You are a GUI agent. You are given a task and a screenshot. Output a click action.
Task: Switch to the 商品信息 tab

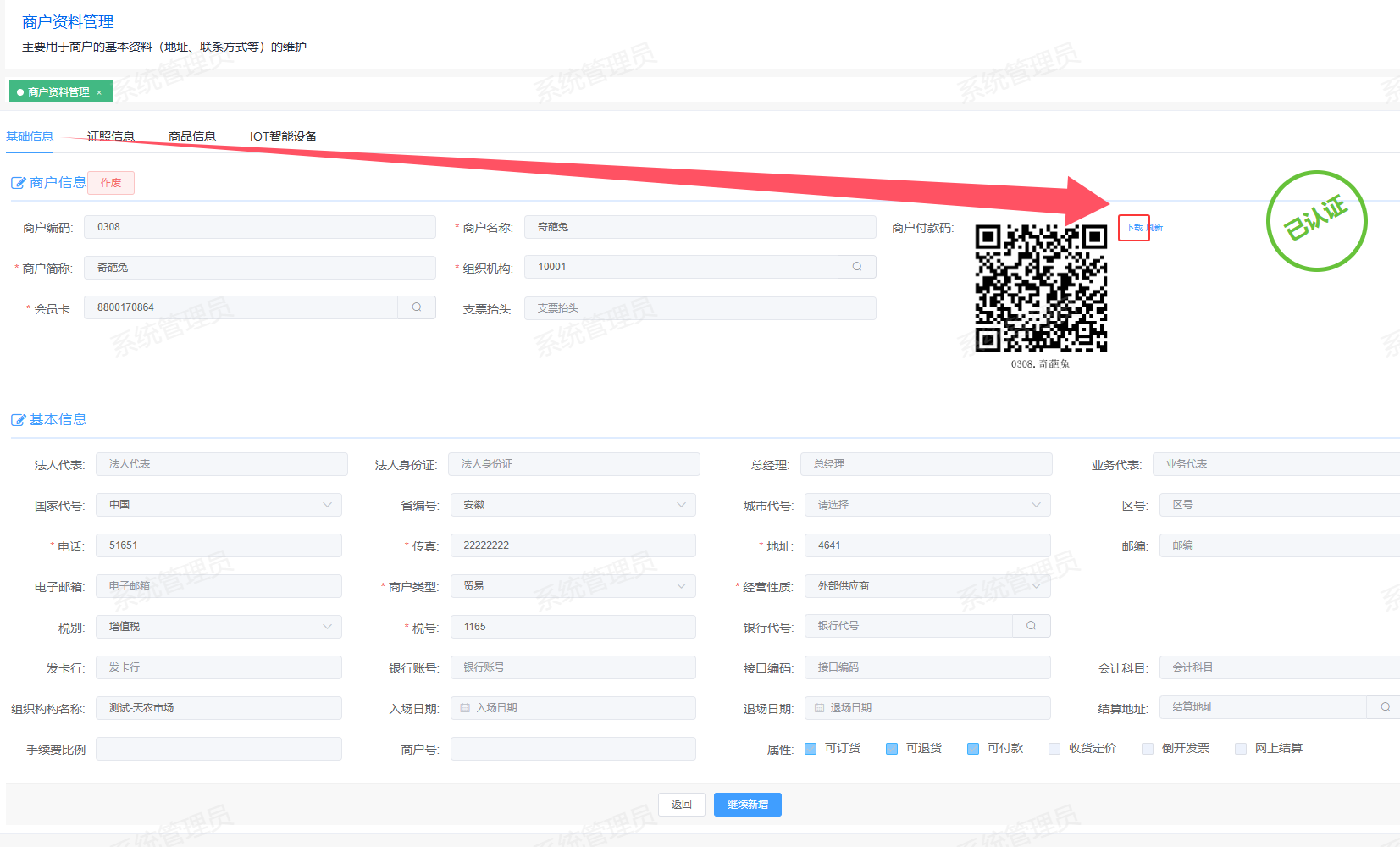192,136
